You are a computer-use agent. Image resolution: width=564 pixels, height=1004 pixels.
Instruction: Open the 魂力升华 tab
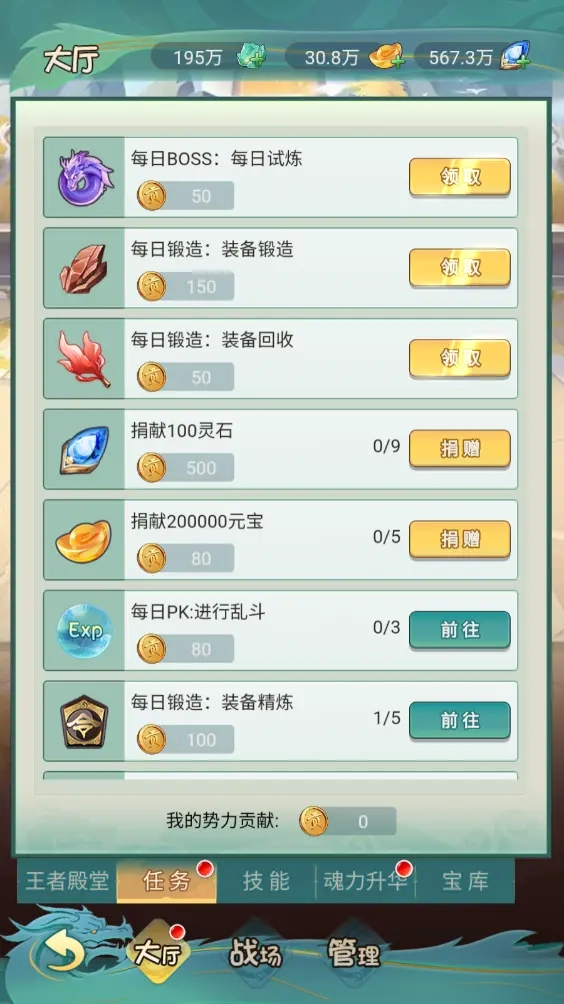[366, 882]
